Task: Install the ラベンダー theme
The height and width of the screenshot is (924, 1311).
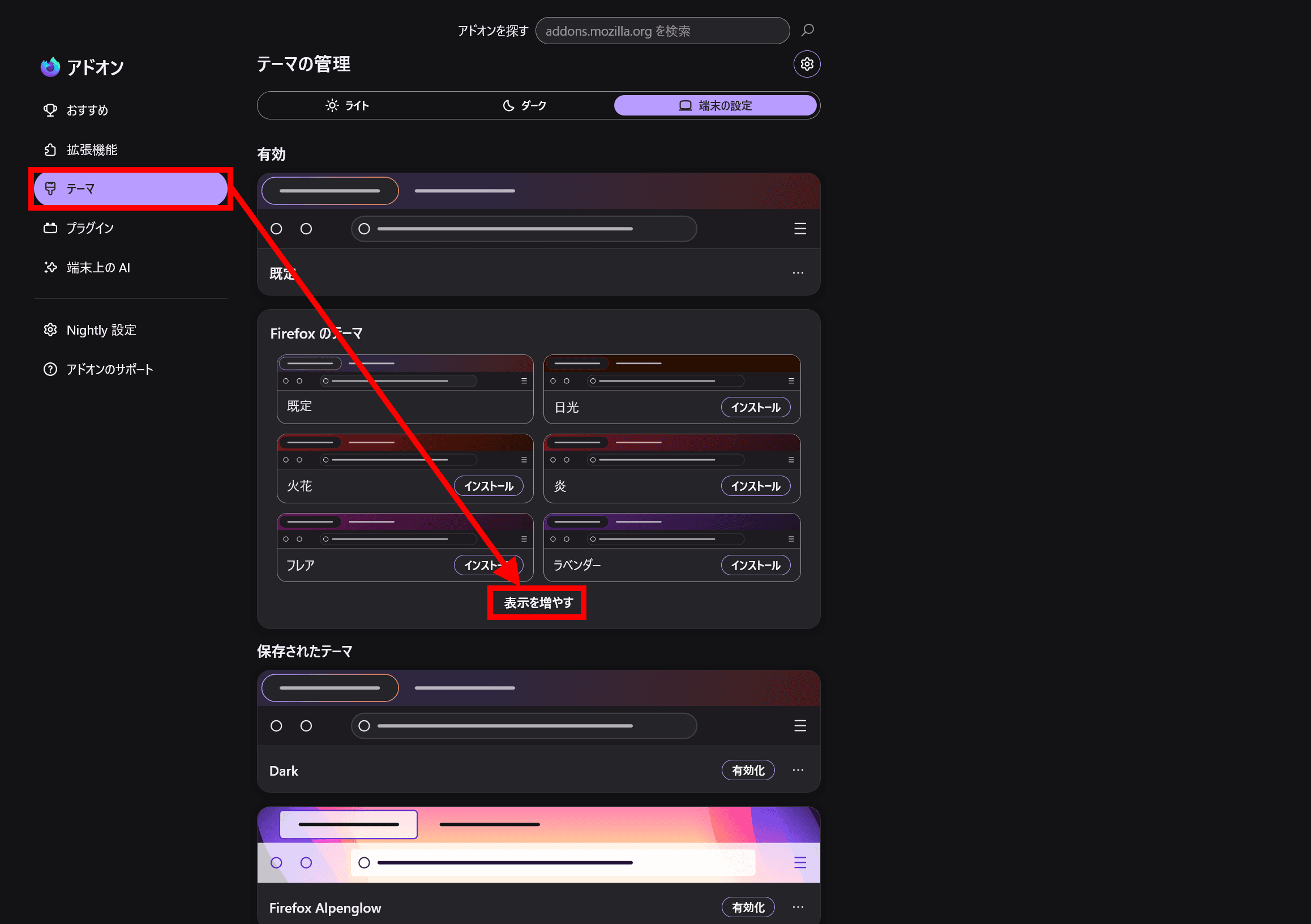Action: (x=756, y=566)
